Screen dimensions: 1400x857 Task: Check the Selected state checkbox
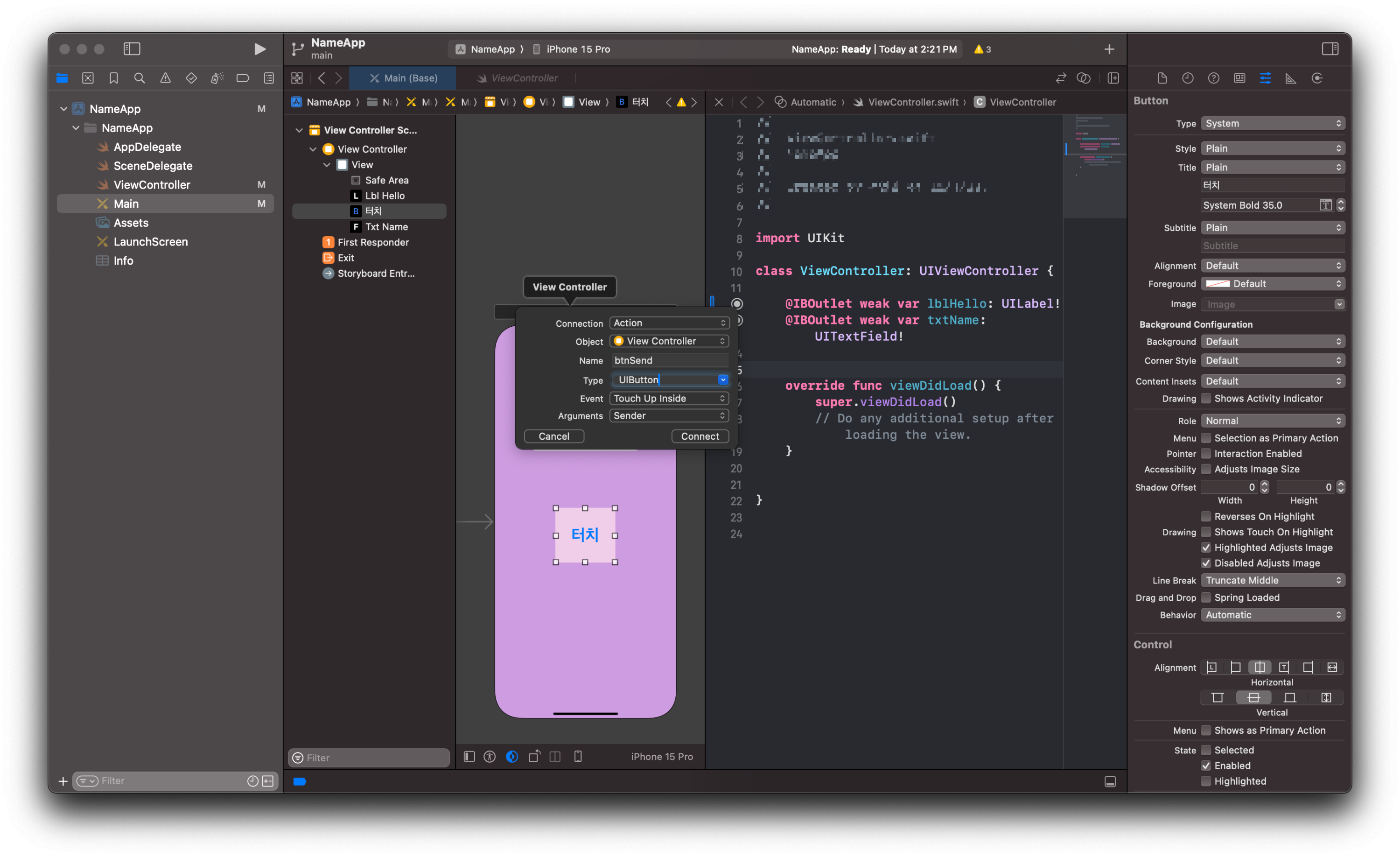(x=1206, y=750)
